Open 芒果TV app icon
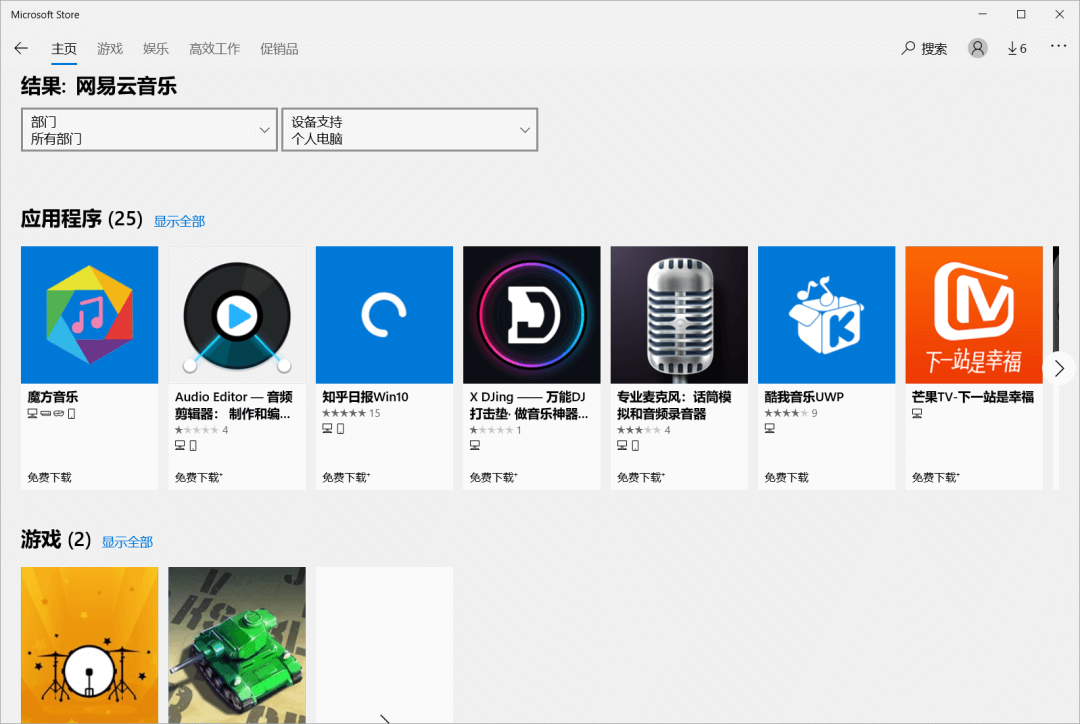Image resolution: width=1080 pixels, height=724 pixels. click(x=974, y=315)
